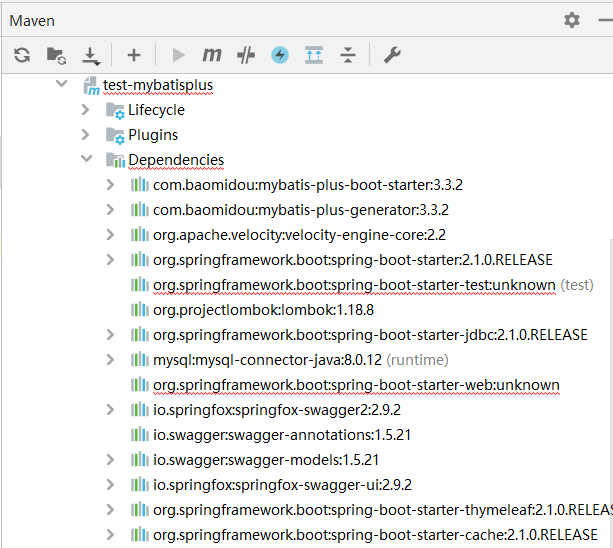Screen dimensions: 613x548
Task: Click library icon beside spring-boot-starter-test:unknown
Action: pos(140,285)
